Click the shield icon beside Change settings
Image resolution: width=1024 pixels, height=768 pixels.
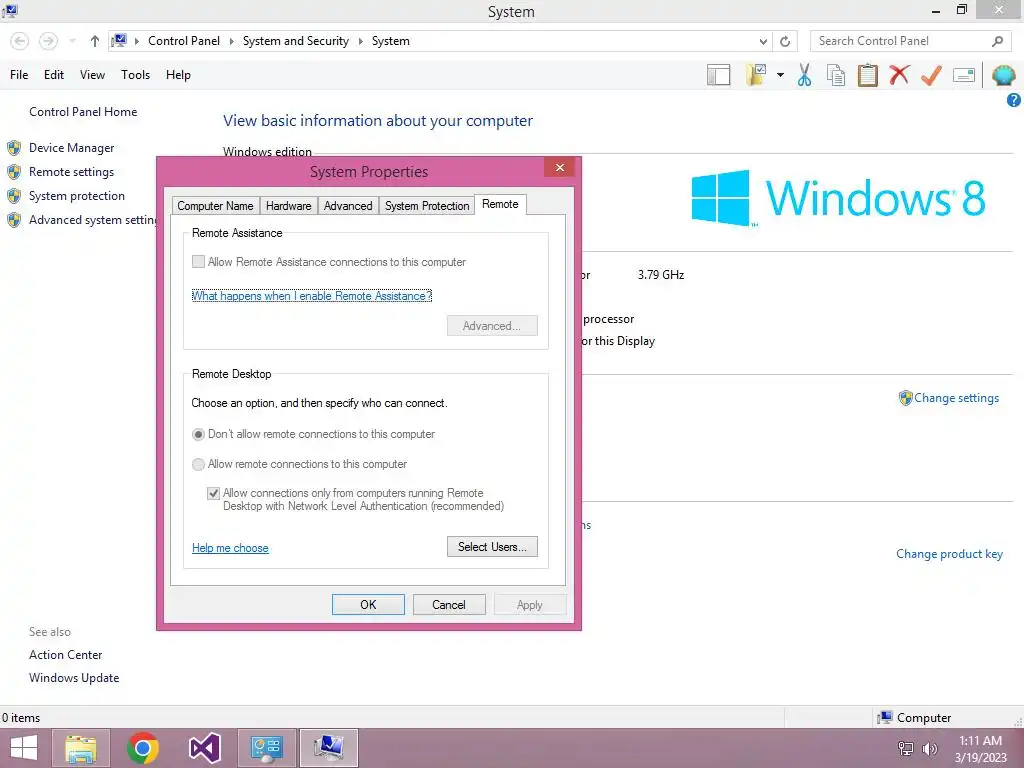[905, 398]
